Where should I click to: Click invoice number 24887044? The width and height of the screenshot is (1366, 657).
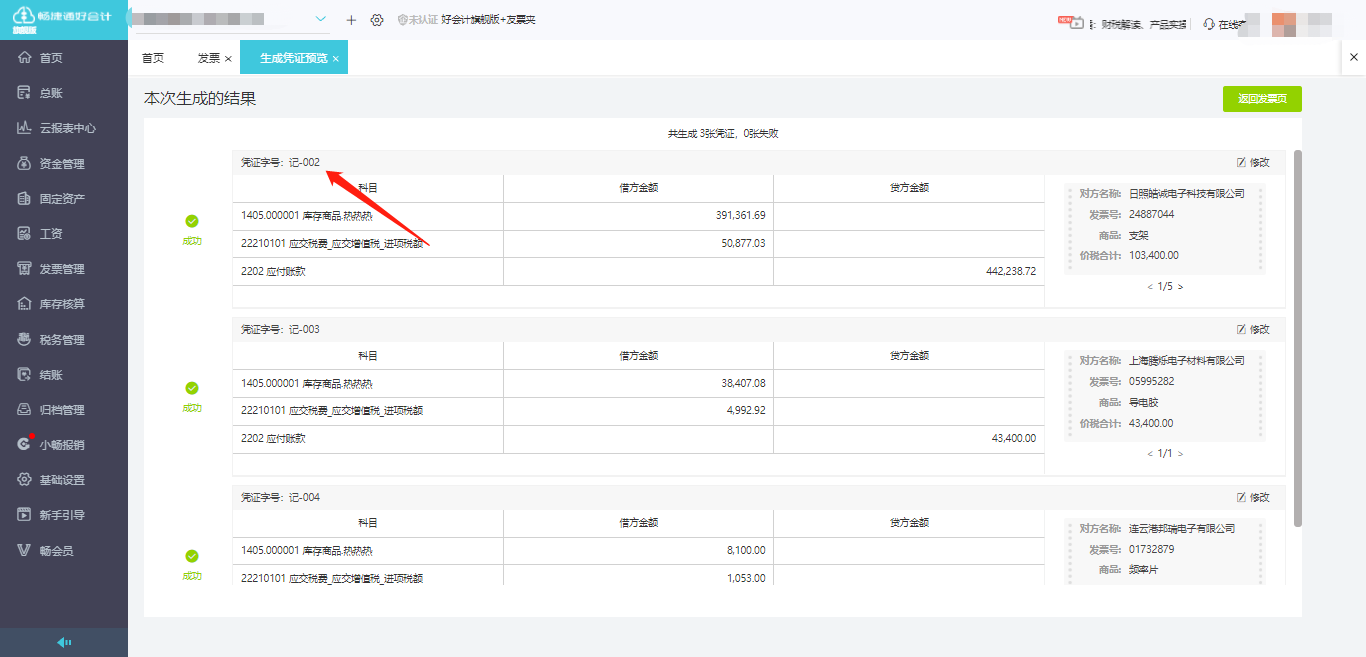[x=1152, y=214]
